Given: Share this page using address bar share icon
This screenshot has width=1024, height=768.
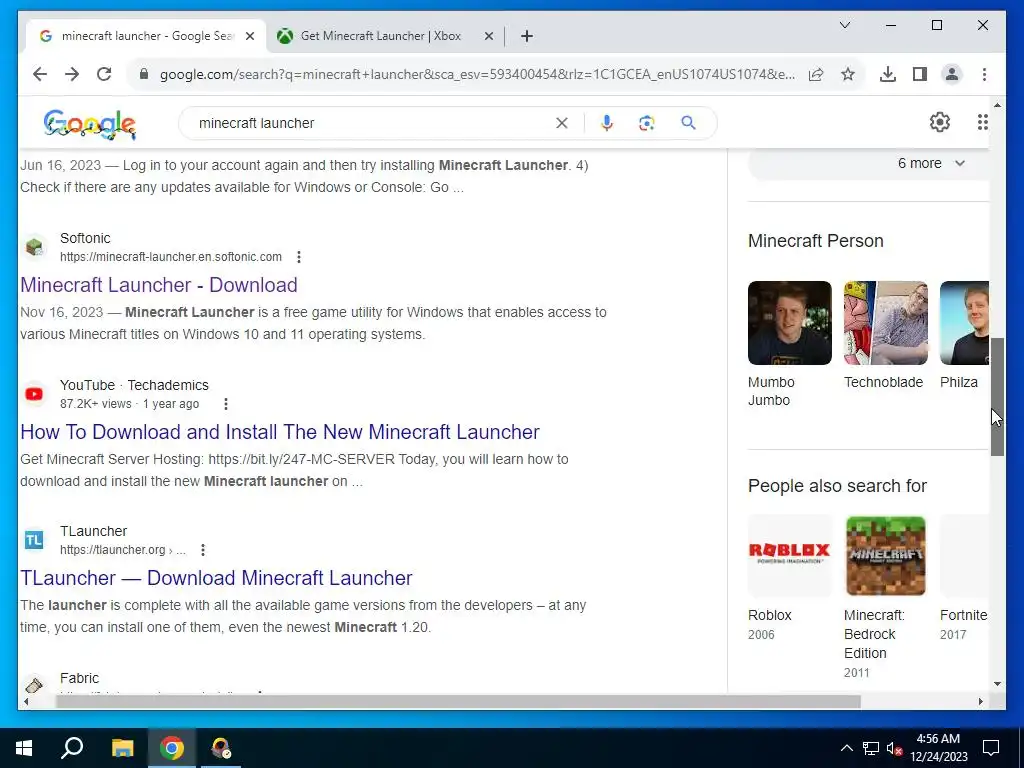Looking at the screenshot, I should tap(816, 74).
